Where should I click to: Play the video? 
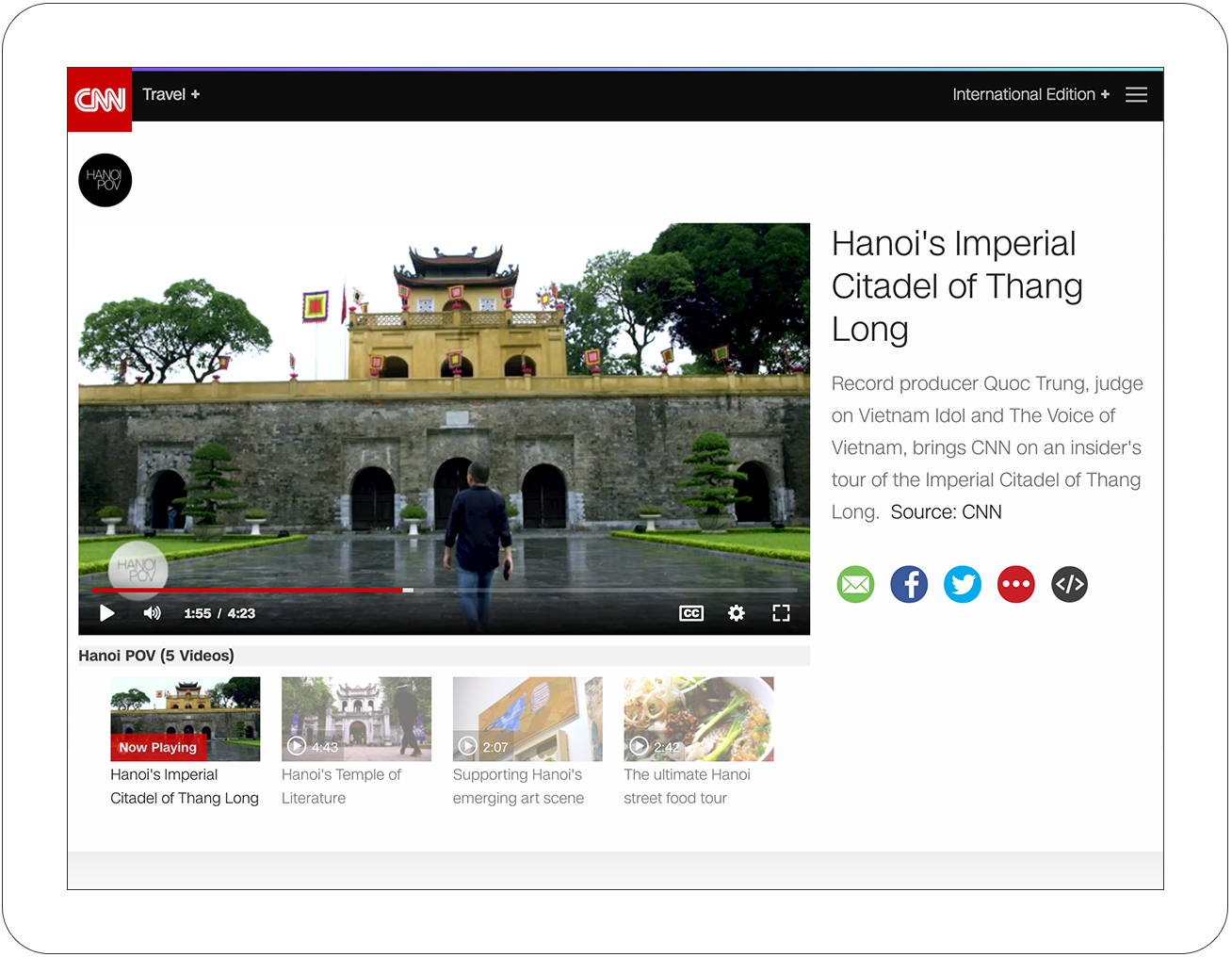[107, 613]
